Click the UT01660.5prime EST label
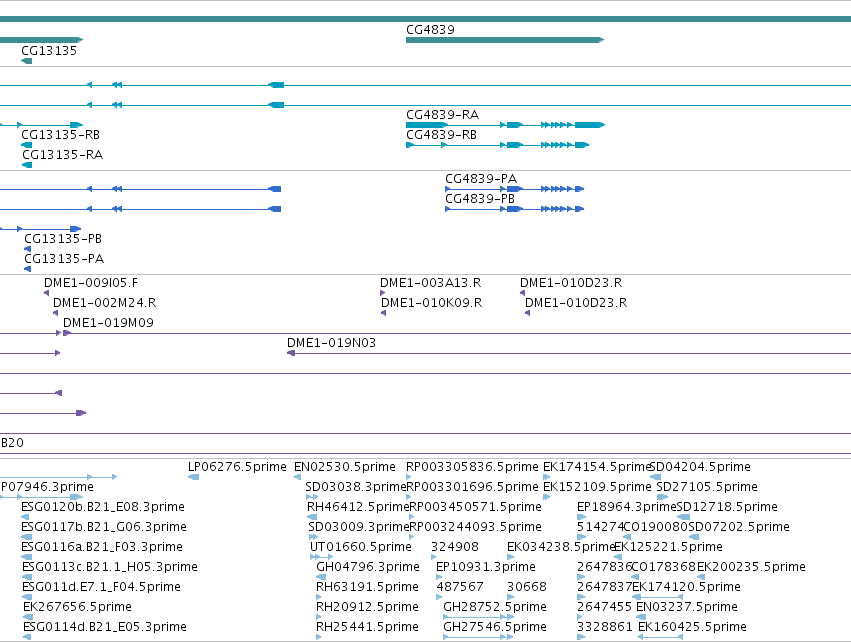 (x=361, y=547)
